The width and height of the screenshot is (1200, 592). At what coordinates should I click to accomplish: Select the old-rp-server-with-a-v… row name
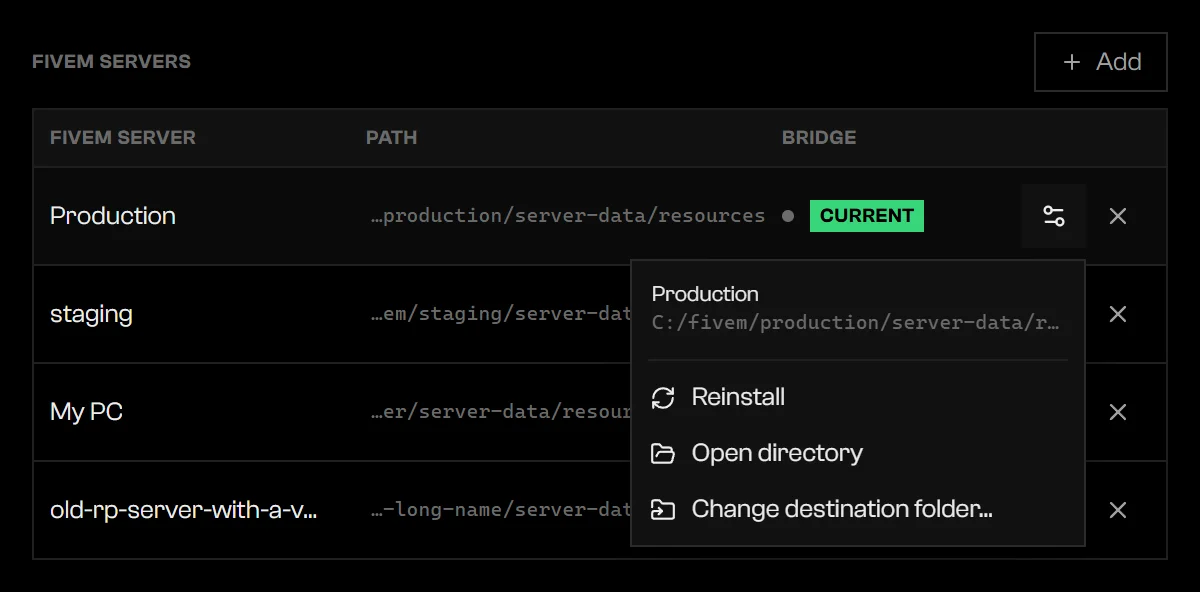(184, 510)
